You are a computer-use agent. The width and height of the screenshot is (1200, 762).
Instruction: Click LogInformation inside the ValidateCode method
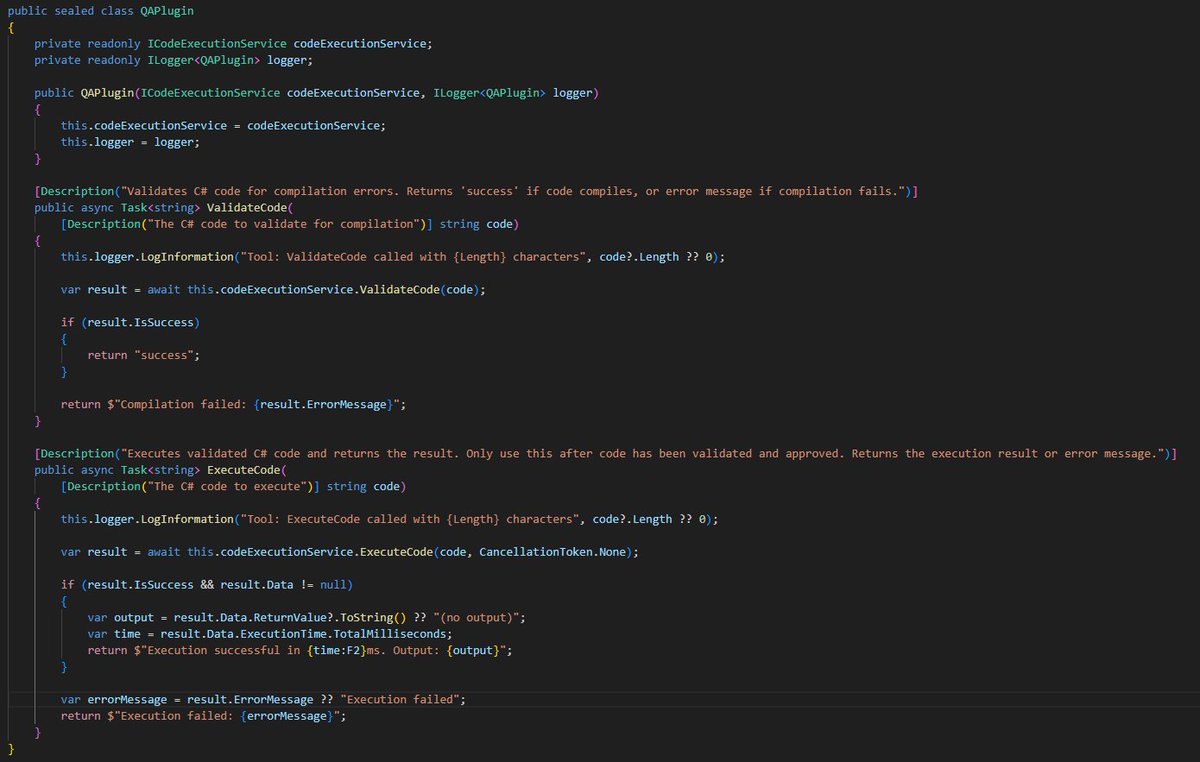pos(186,257)
